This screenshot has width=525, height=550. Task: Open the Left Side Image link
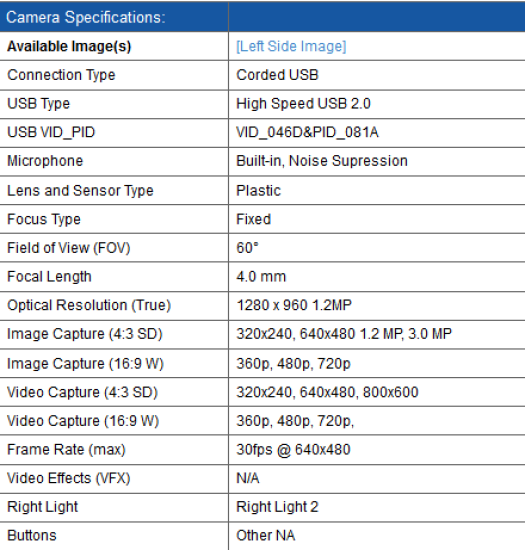(x=291, y=47)
